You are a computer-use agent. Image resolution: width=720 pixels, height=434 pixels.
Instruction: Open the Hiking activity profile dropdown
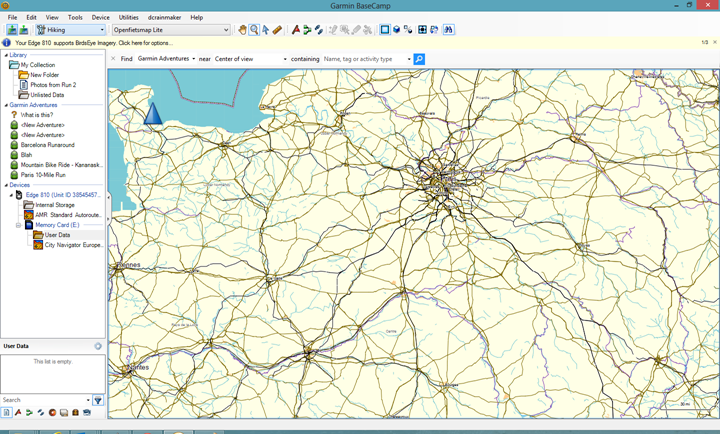(x=71, y=30)
